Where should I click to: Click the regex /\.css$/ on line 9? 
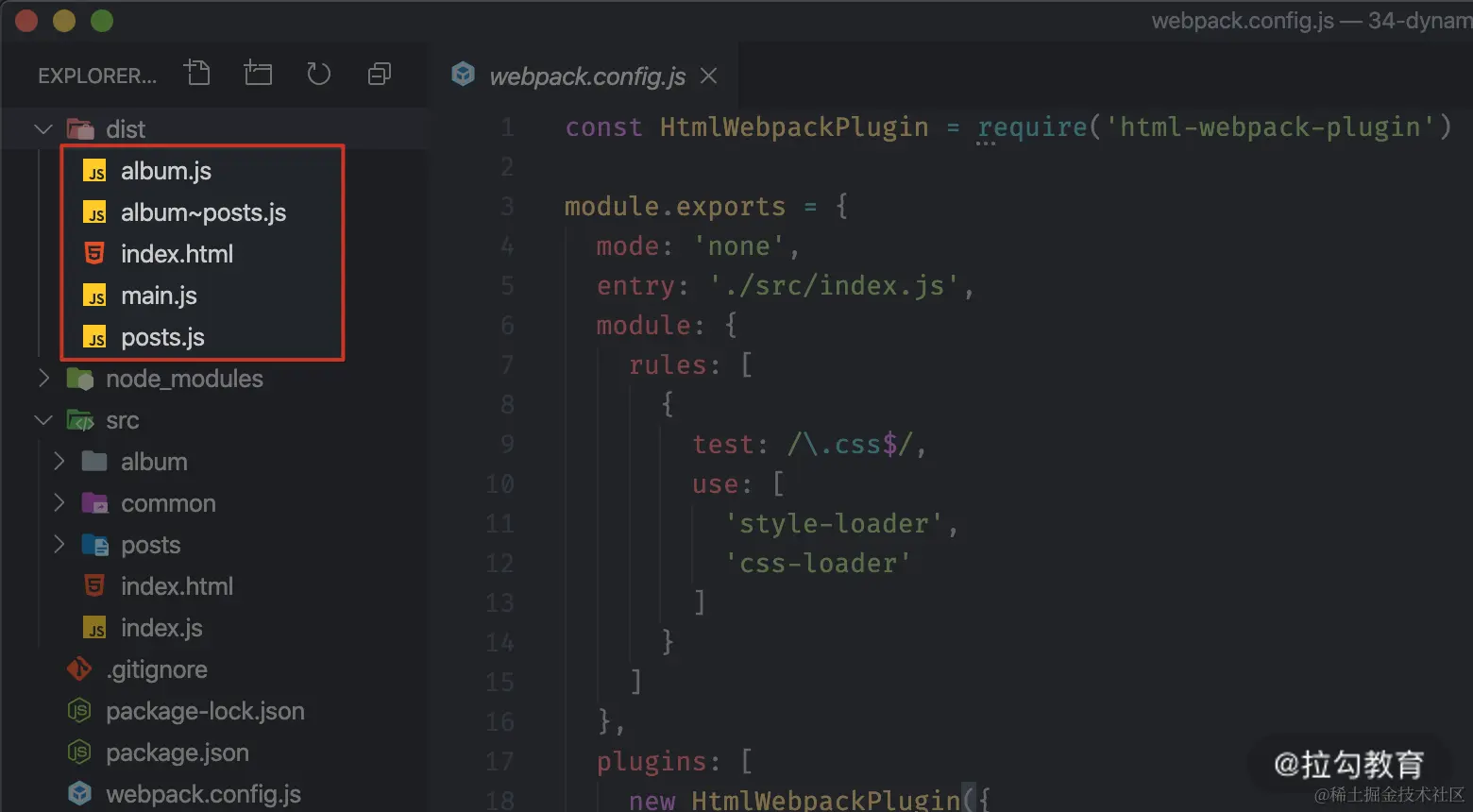(850, 444)
